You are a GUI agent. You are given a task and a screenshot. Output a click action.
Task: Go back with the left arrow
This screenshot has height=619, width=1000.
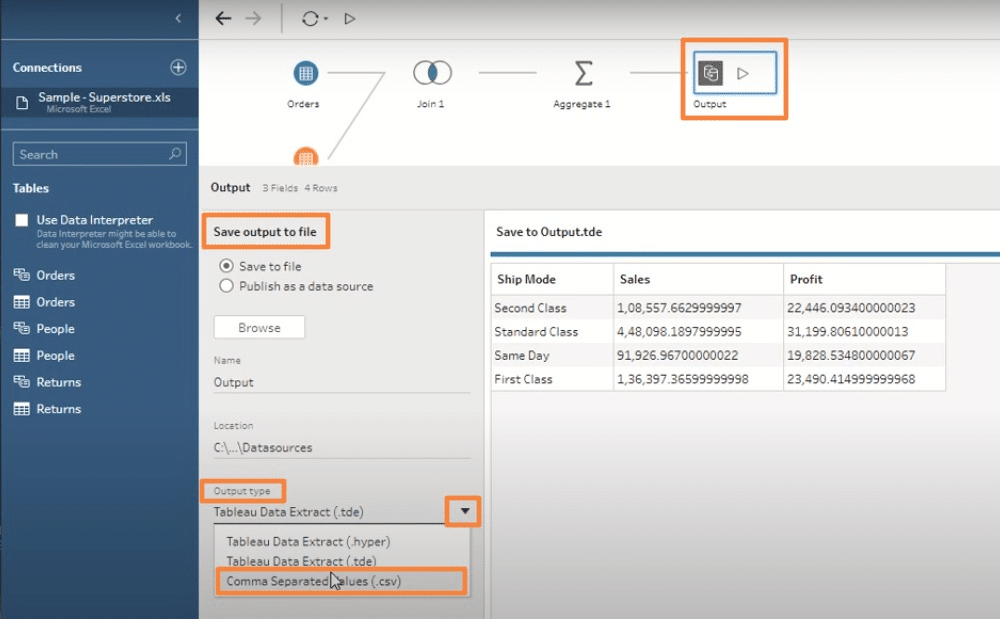(223, 18)
